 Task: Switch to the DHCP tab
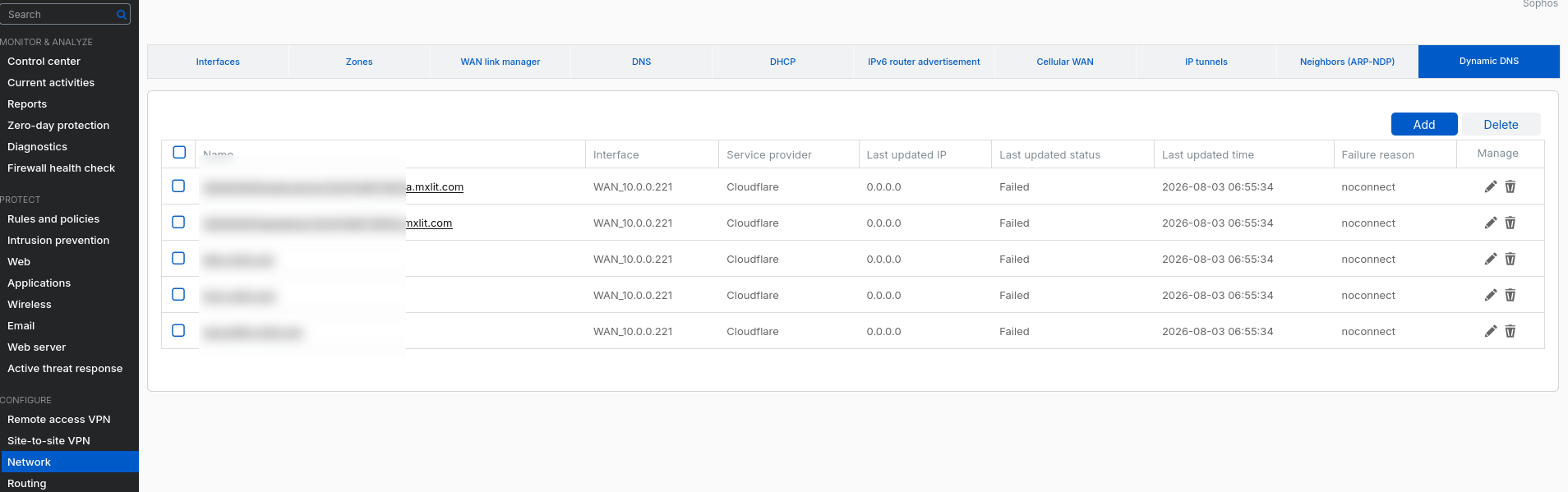point(783,62)
